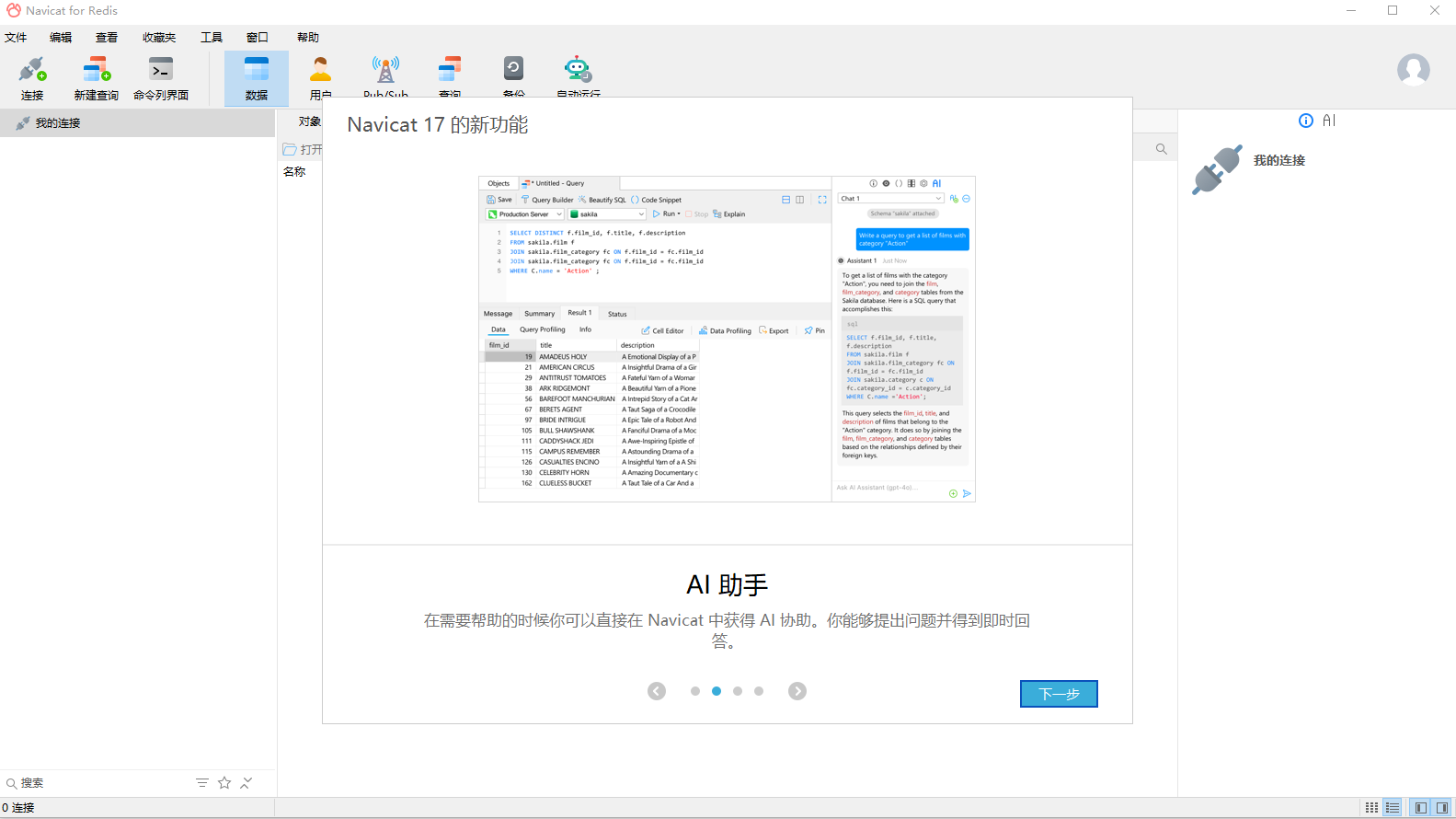This screenshot has height=819, width=1456.
Task: Open 新建查询 (New Query) from toolbar
Action: pos(97,78)
